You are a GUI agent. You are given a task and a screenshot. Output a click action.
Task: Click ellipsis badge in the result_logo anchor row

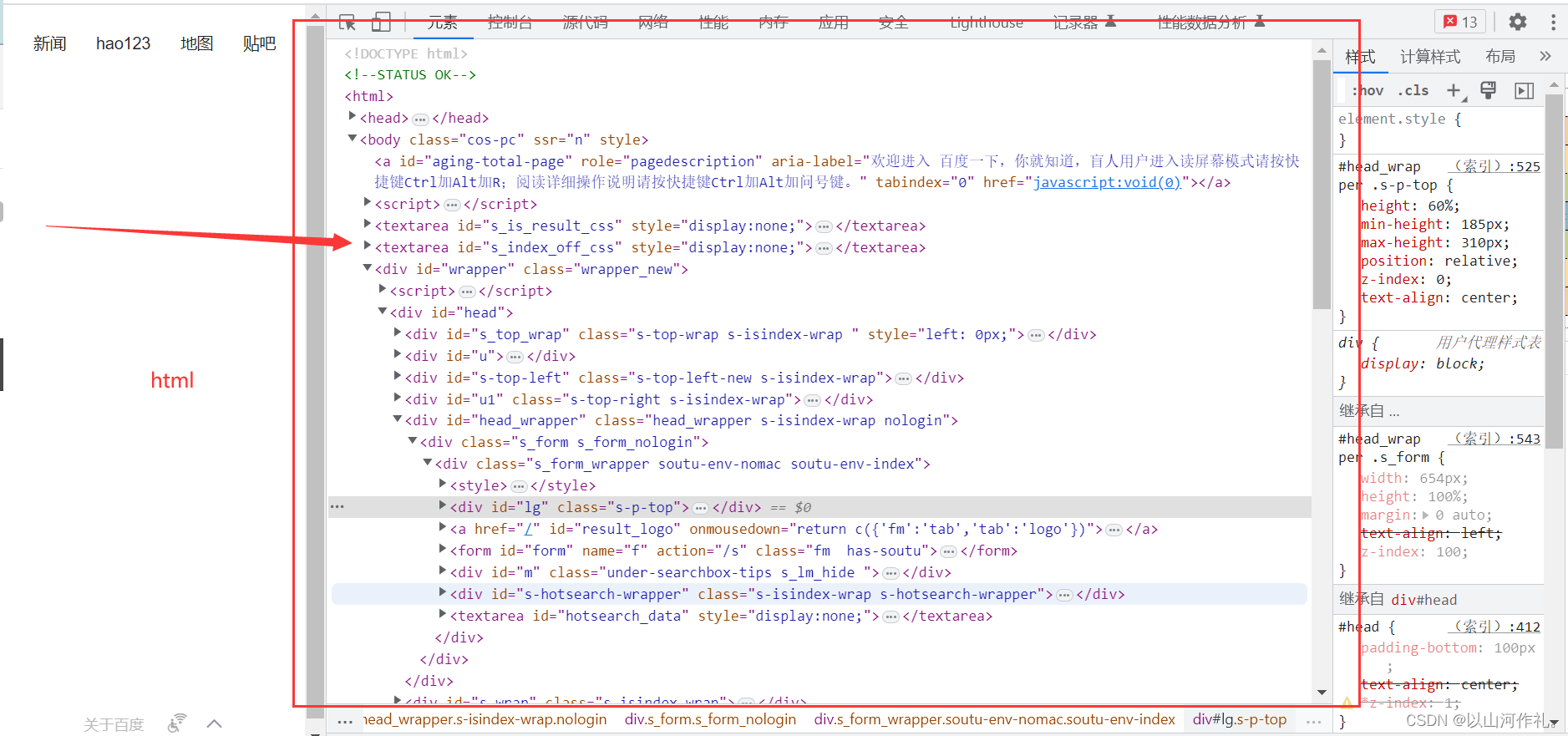pyautogui.click(x=1114, y=530)
